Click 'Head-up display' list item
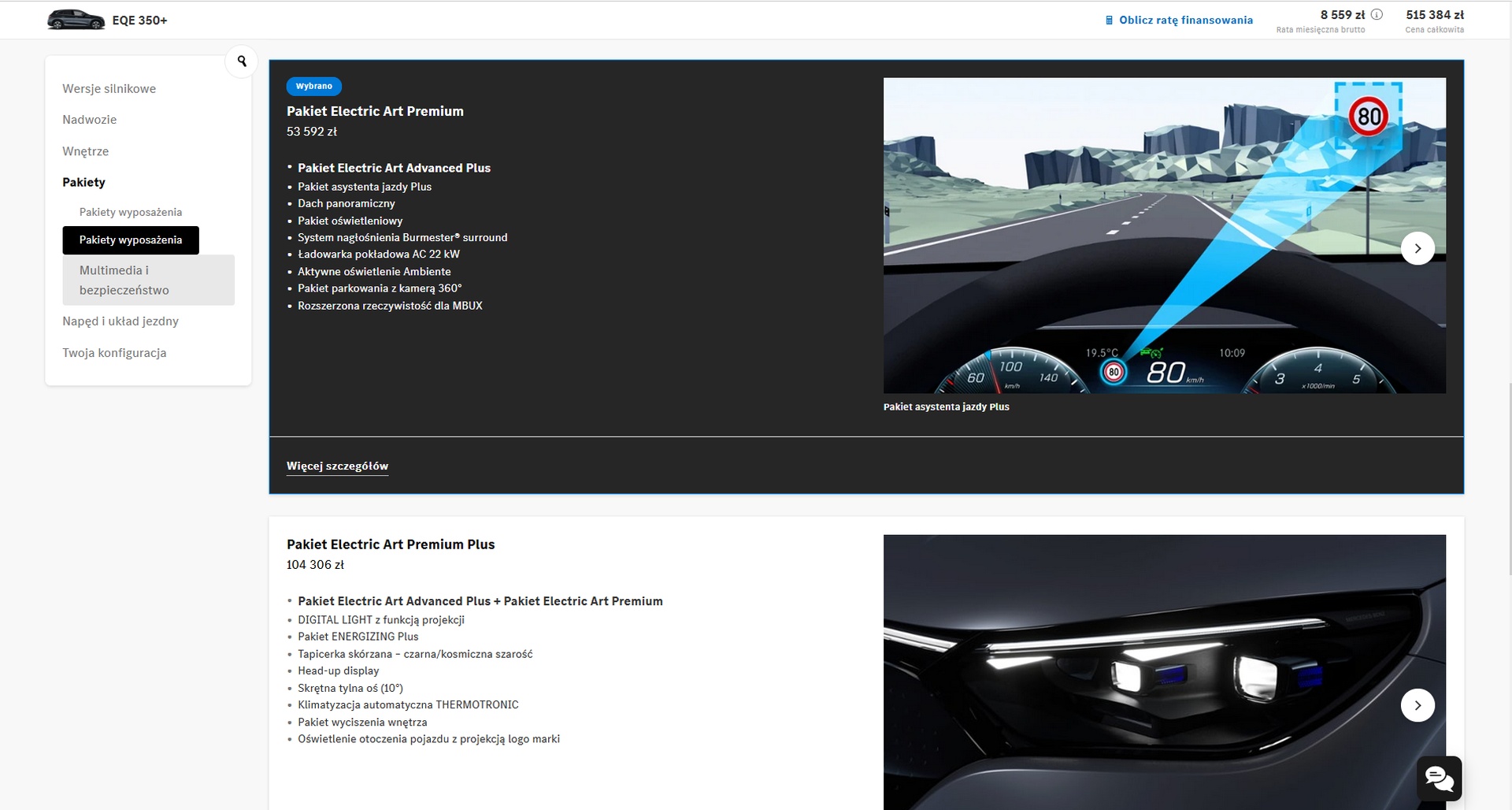The image size is (1512, 810). click(339, 671)
